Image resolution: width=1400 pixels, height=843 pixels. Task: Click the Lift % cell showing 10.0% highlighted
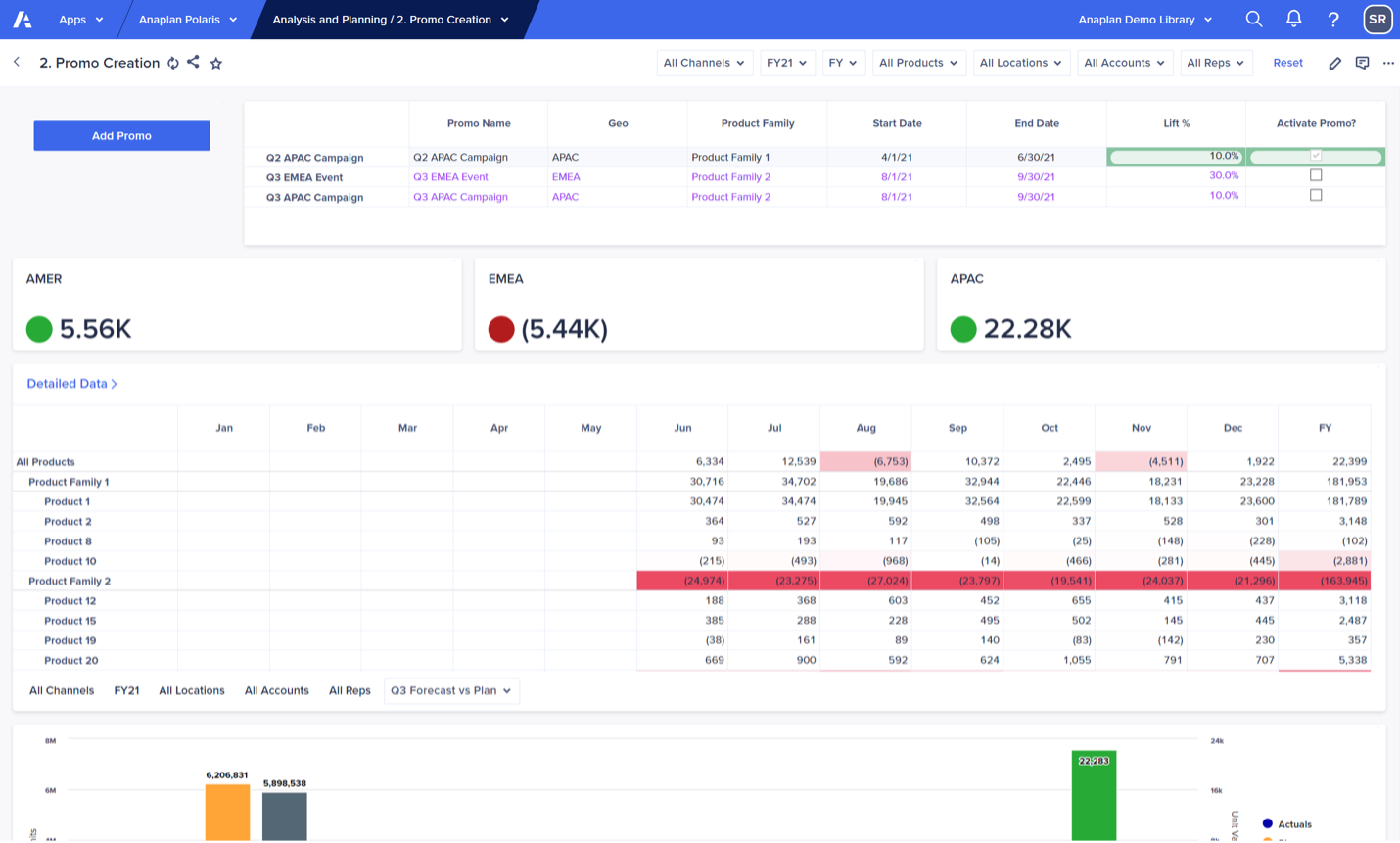[x=1176, y=157]
